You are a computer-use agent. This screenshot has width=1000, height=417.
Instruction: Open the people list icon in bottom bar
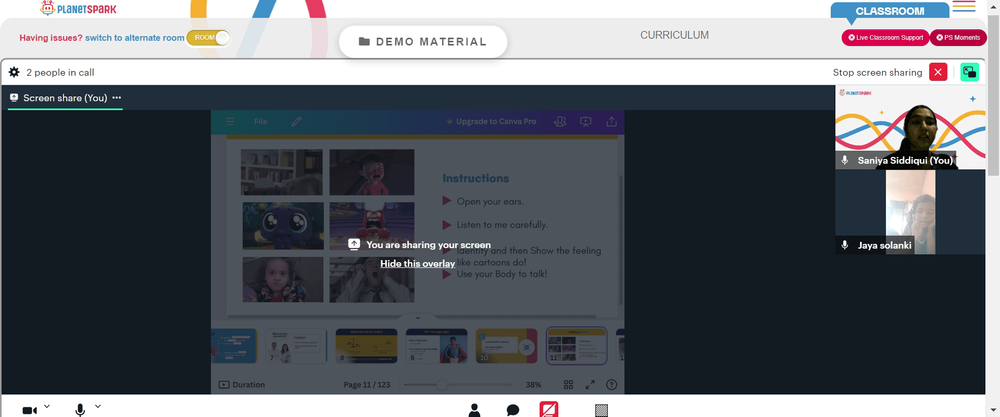tap(474, 410)
